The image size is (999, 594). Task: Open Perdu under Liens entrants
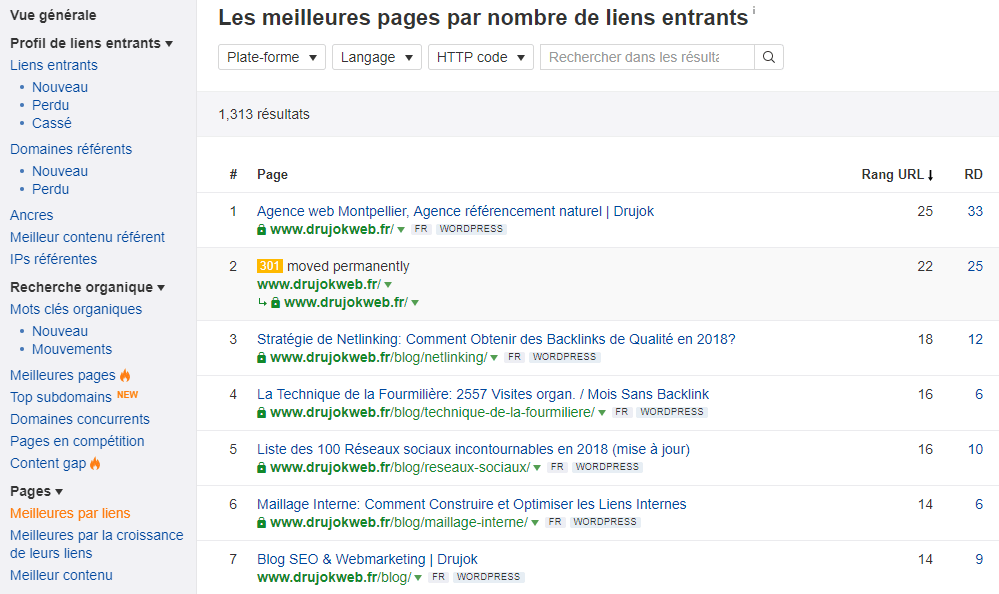[50, 105]
